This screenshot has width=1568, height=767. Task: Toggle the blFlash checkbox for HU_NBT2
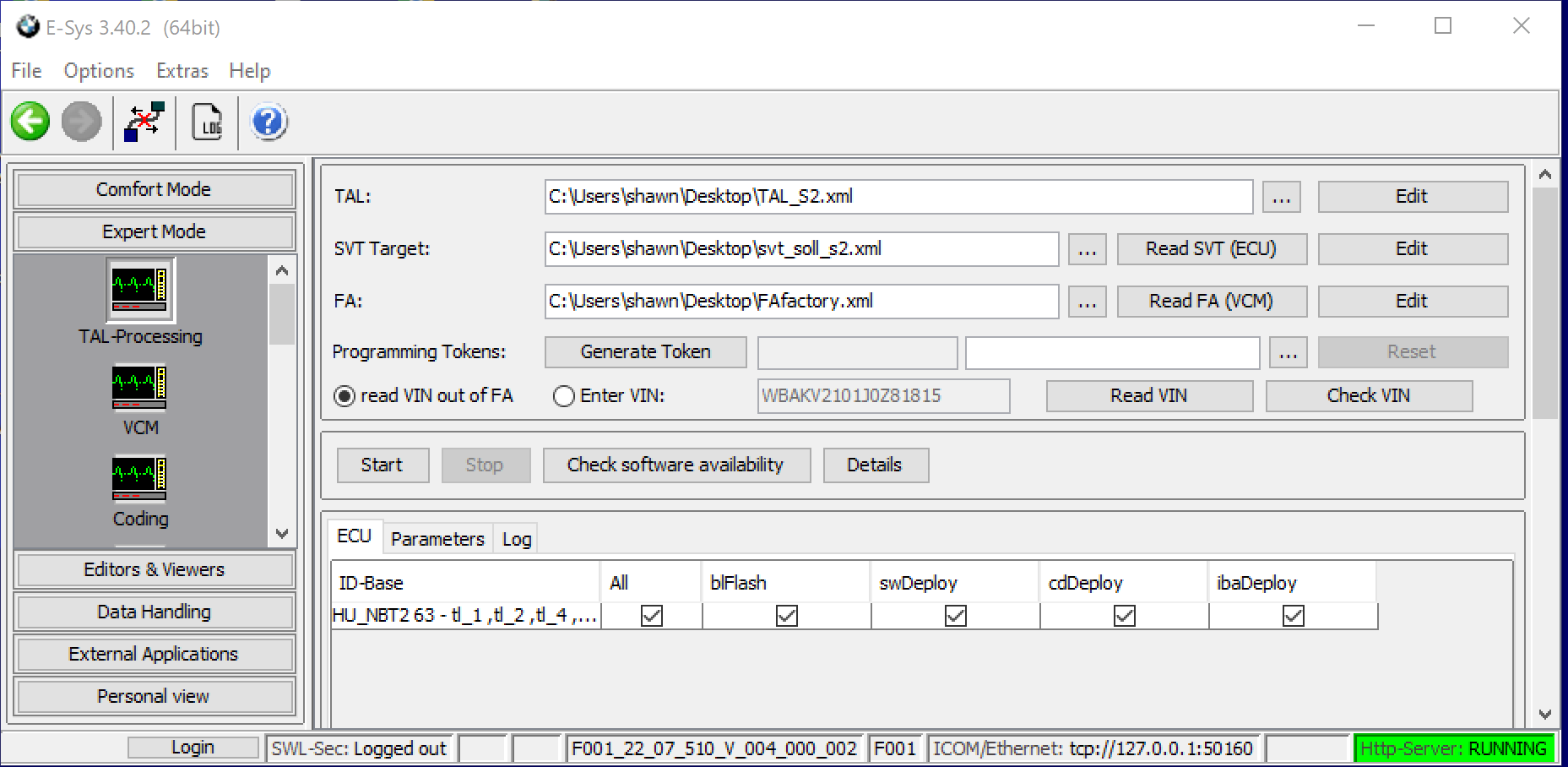(x=787, y=616)
